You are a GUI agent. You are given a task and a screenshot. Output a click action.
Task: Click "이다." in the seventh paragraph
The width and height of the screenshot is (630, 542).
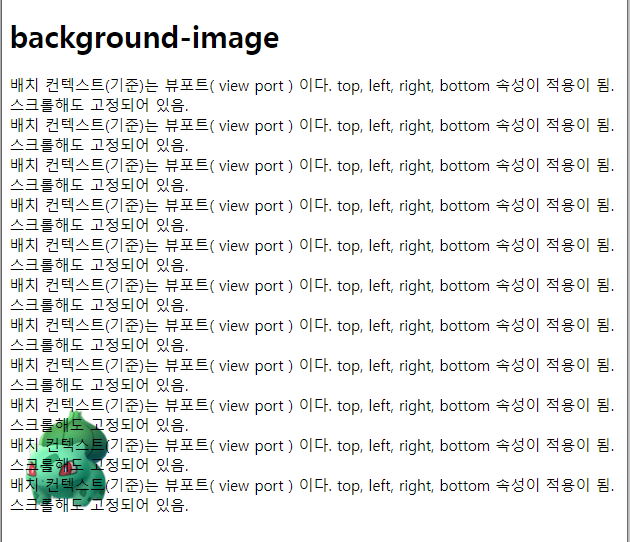point(316,326)
